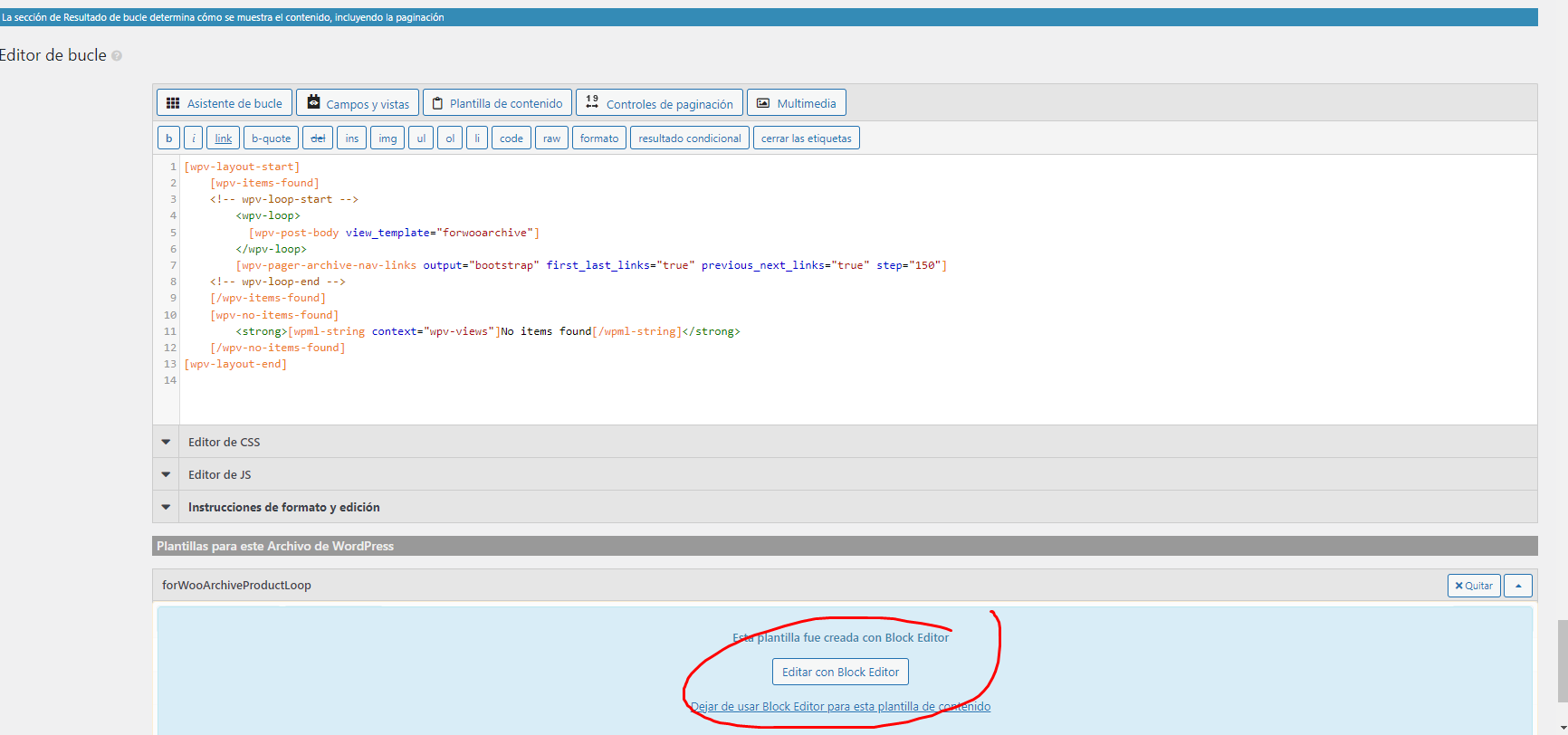Expand the Editor de JS section
The height and width of the screenshot is (735, 1568).
(x=845, y=474)
